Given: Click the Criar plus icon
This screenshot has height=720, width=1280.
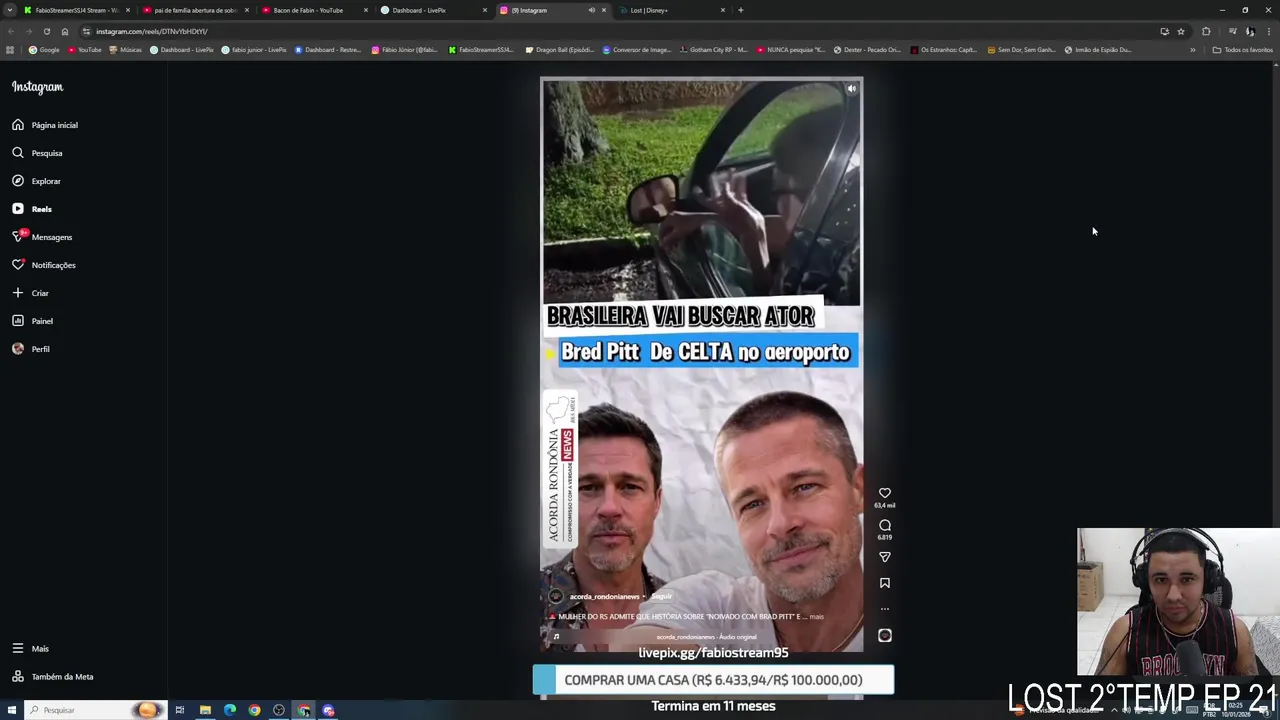Looking at the screenshot, I should click(18, 293).
